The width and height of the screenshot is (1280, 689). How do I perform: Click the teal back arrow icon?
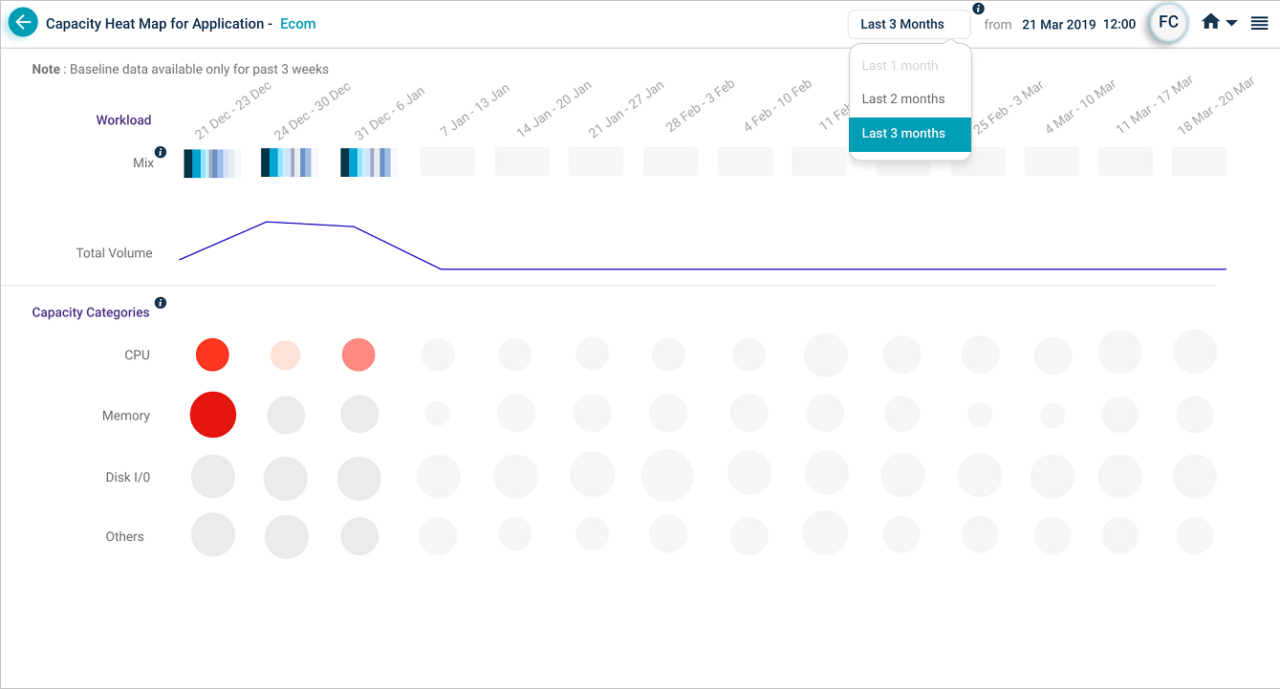tap(22, 21)
